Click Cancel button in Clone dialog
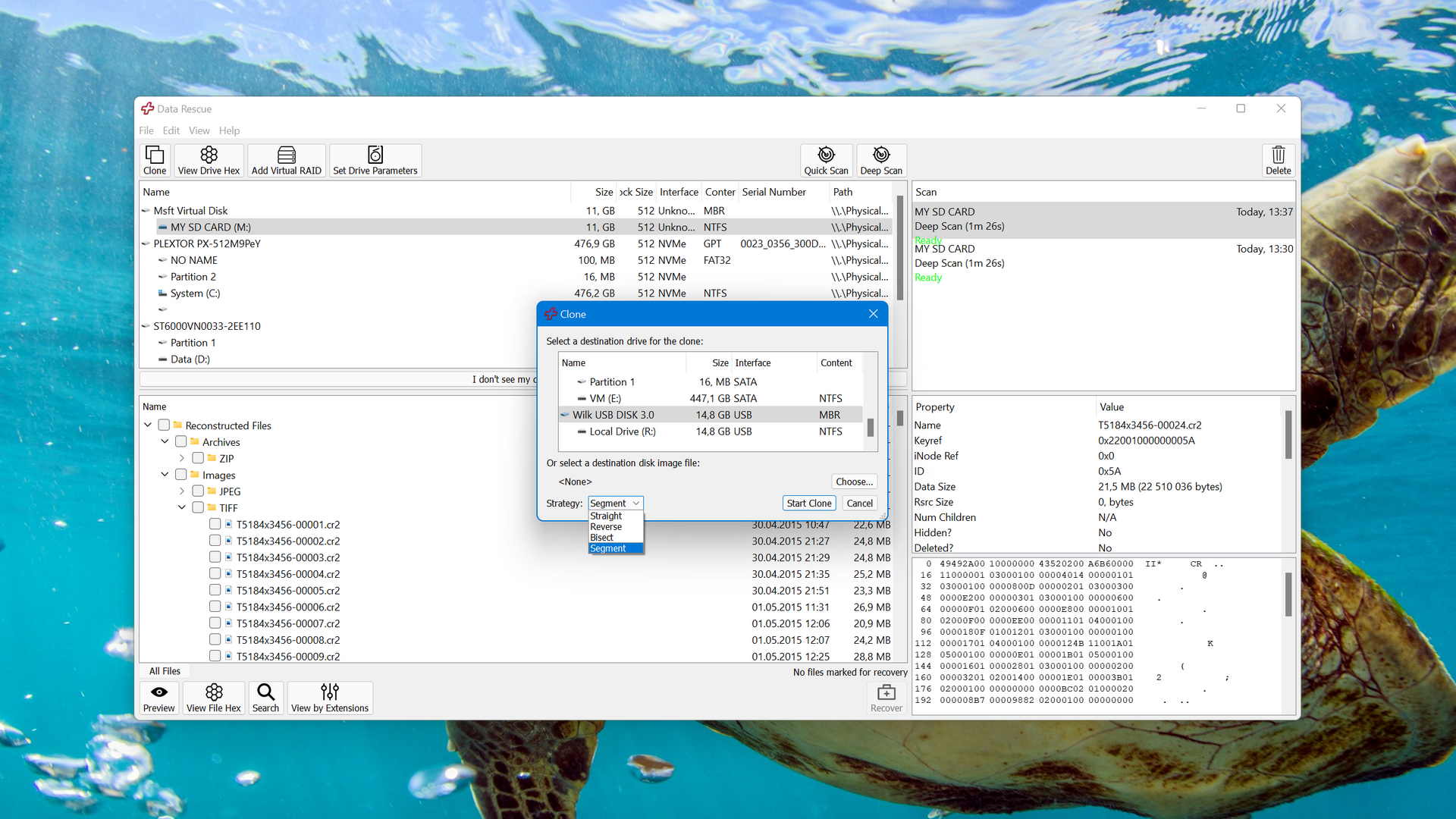The width and height of the screenshot is (1456, 819). click(858, 502)
